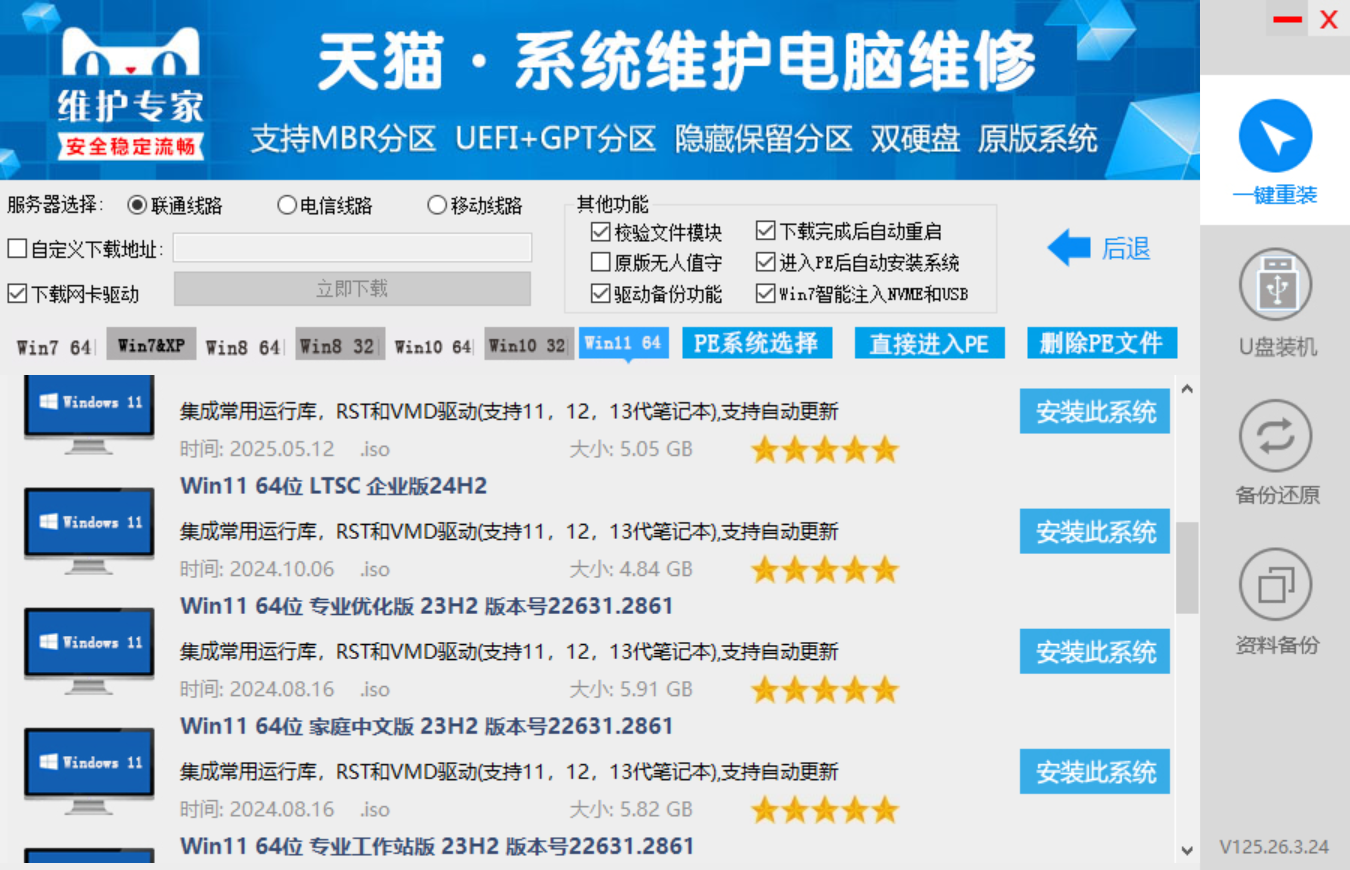Toggle the 驱动备份功能 checkbox
Screen dimensions: 1350x870
tap(600, 294)
